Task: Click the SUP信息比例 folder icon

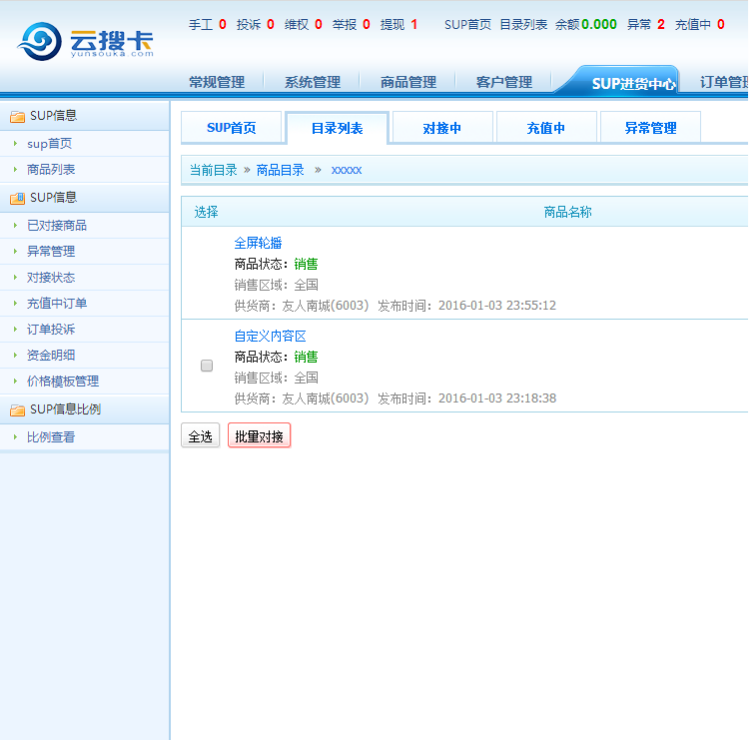Action: [x=18, y=410]
